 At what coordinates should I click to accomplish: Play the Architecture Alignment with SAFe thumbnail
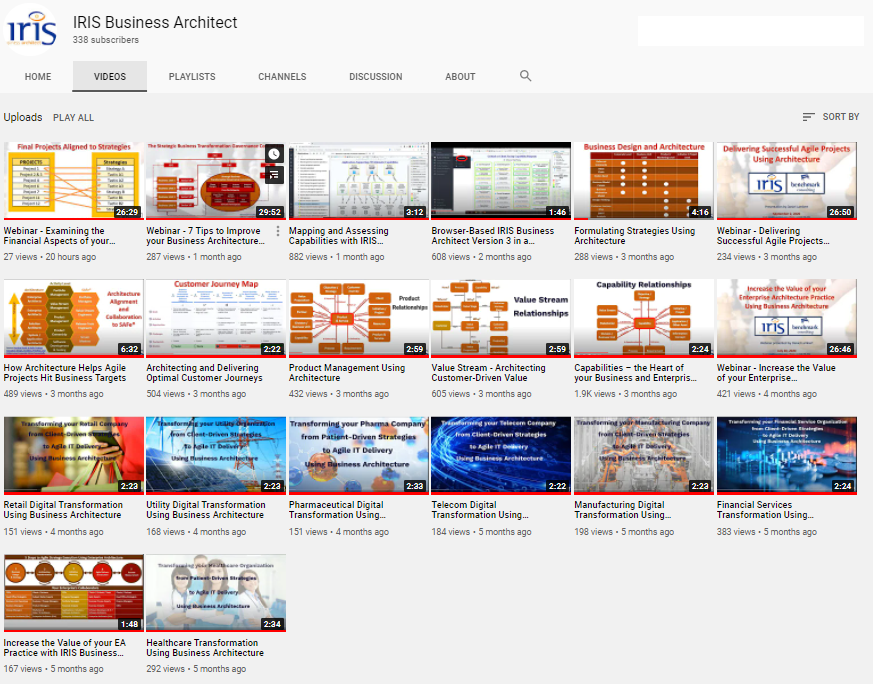(x=73, y=318)
